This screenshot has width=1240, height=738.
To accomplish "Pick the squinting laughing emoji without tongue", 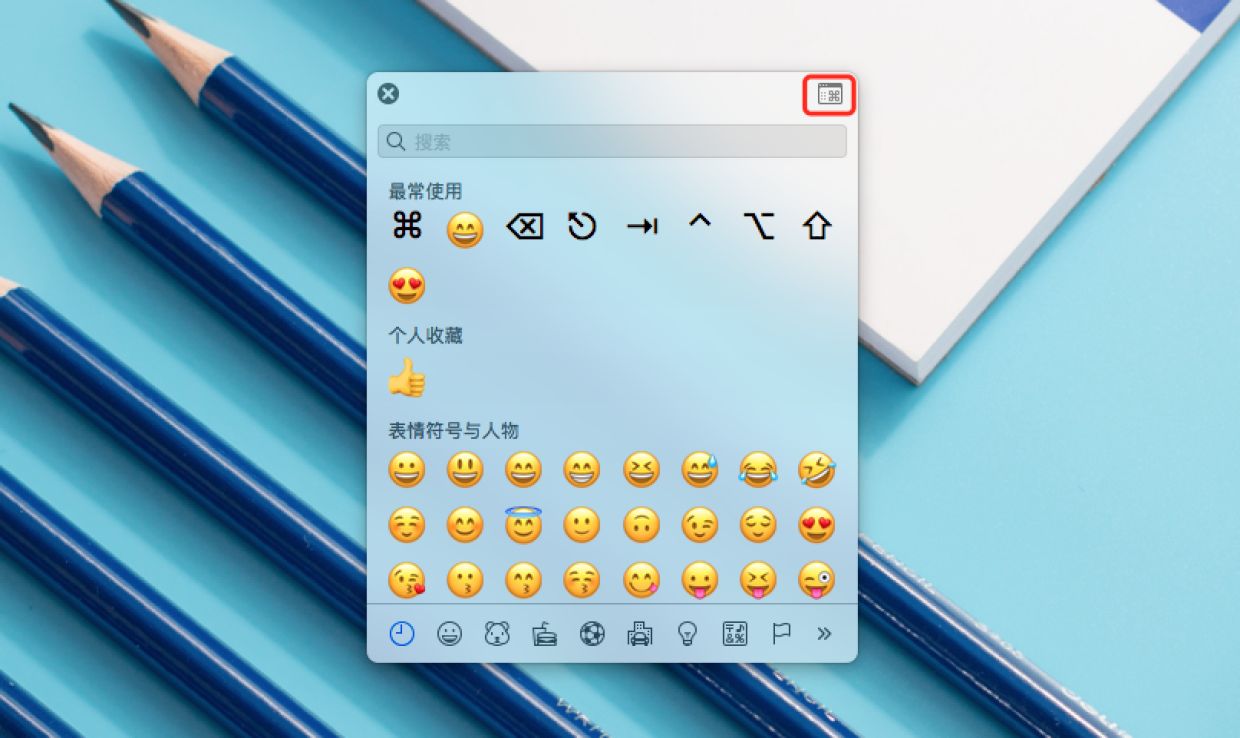I will click(x=641, y=469).
